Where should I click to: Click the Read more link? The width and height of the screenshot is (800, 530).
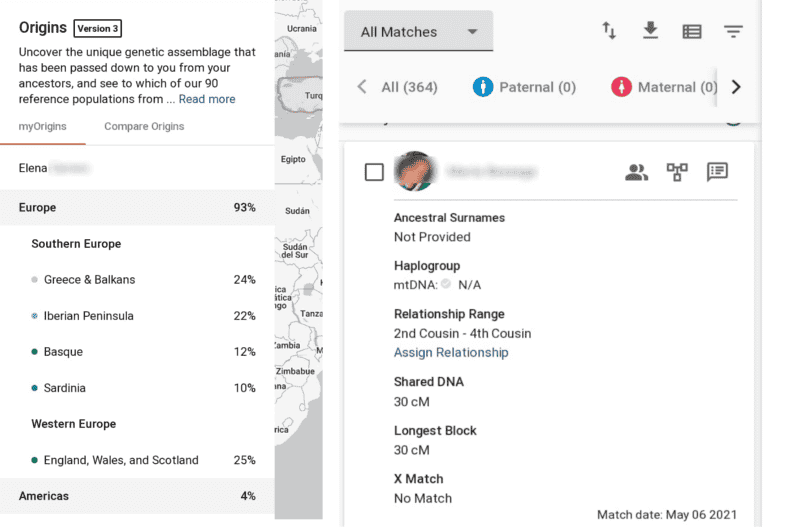pyautogui.click(x=207, y=99)
